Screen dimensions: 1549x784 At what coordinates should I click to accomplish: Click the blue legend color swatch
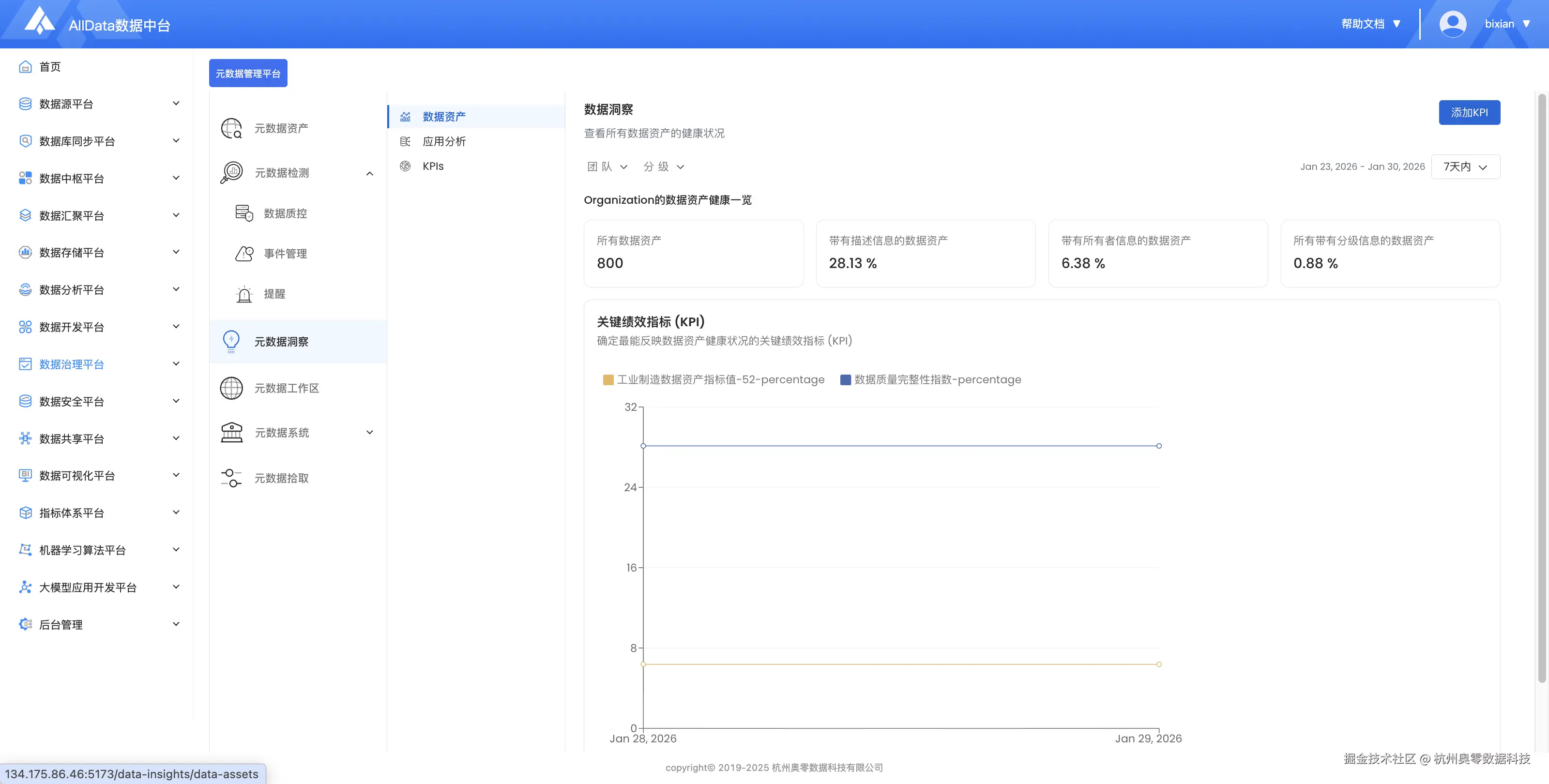846,379
